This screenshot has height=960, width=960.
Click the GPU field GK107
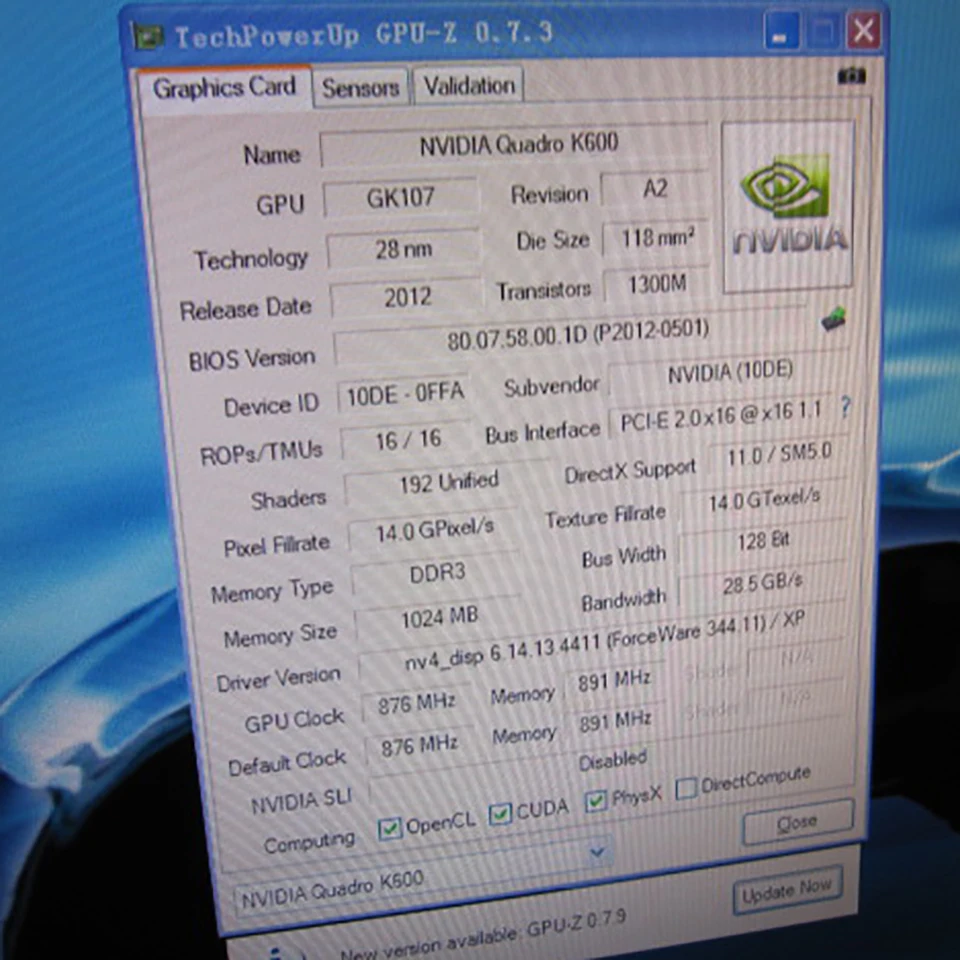[400, 198]
